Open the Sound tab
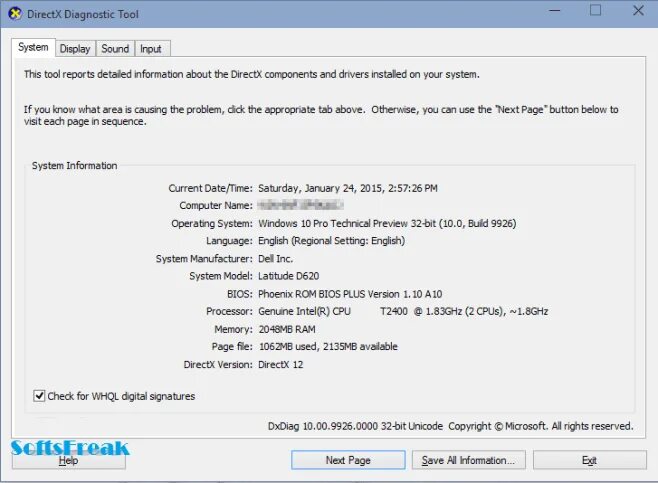 (x=115, y=49)
